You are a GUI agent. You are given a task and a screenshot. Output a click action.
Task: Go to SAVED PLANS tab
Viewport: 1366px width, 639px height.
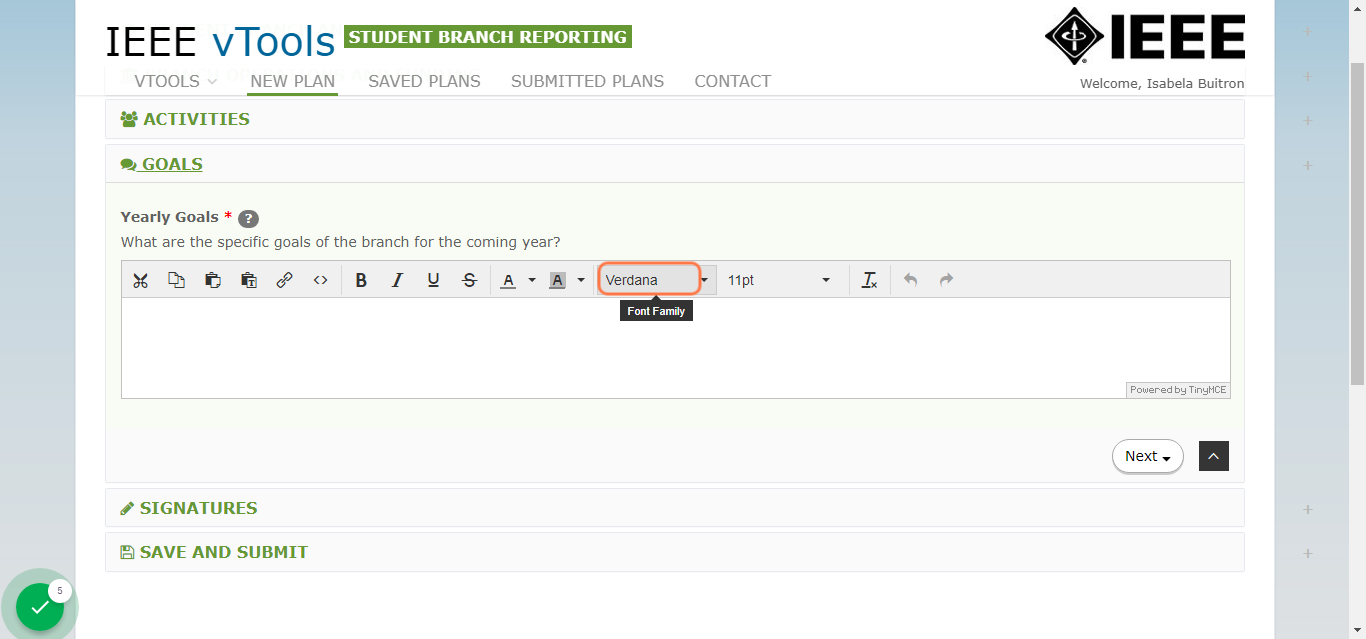(x=424, y=81)
